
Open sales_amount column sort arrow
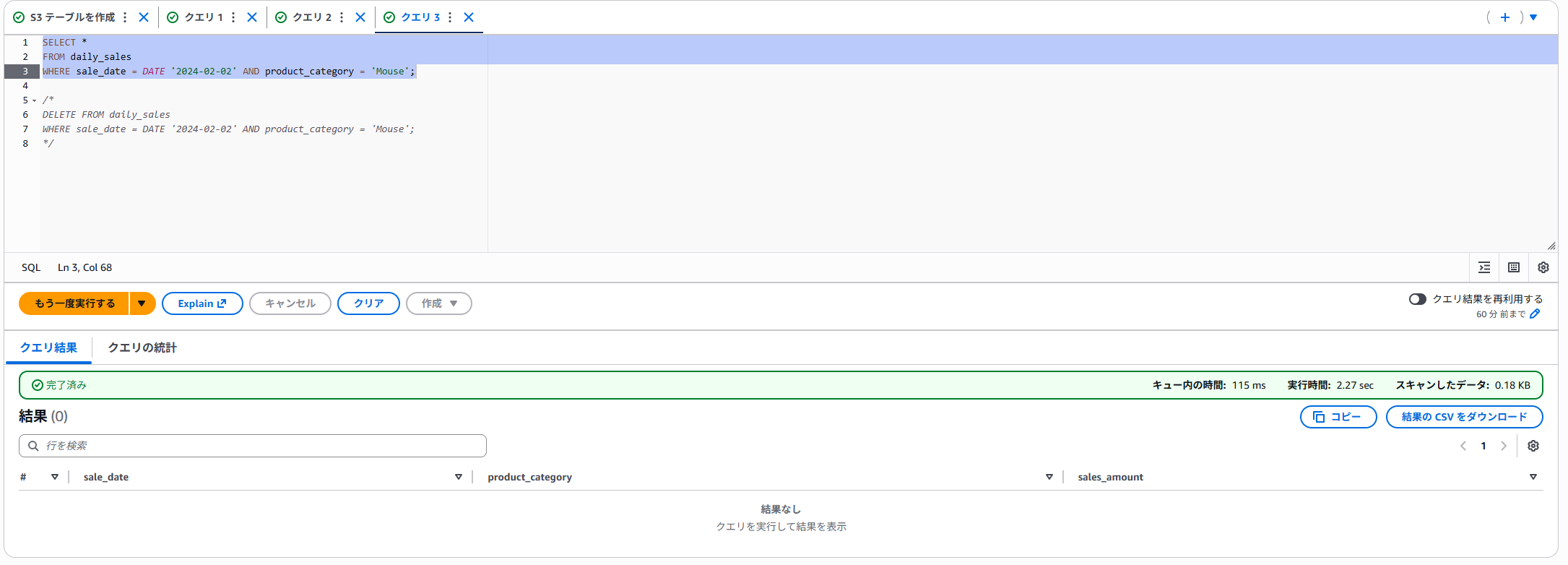point(1533,477)
